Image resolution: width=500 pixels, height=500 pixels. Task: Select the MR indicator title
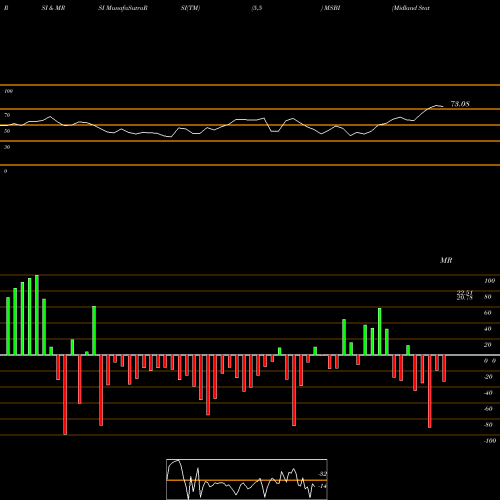click(x=446, y=260)
